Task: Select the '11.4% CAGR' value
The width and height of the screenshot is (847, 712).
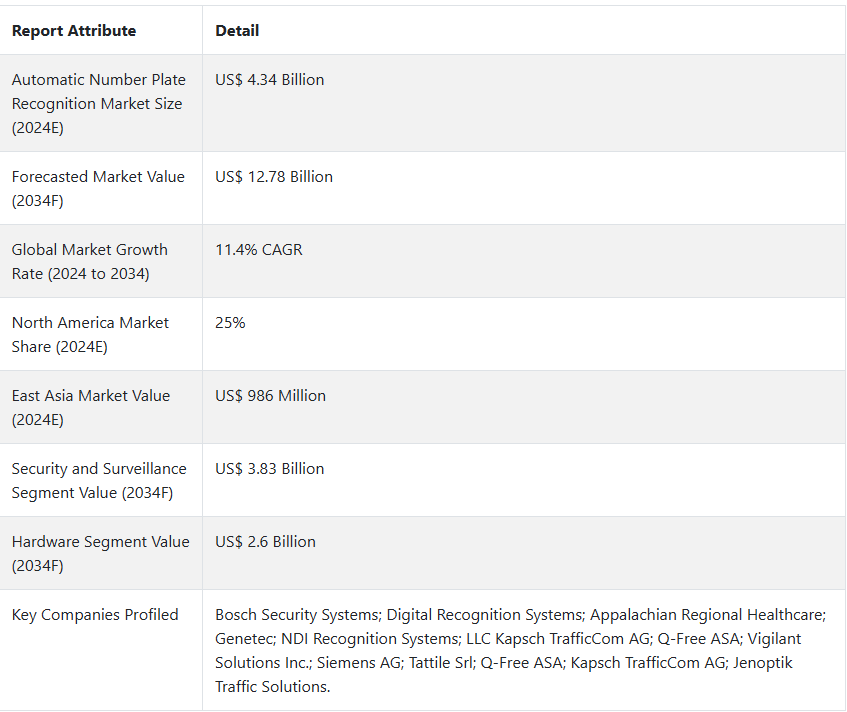Action: [258, 250]
